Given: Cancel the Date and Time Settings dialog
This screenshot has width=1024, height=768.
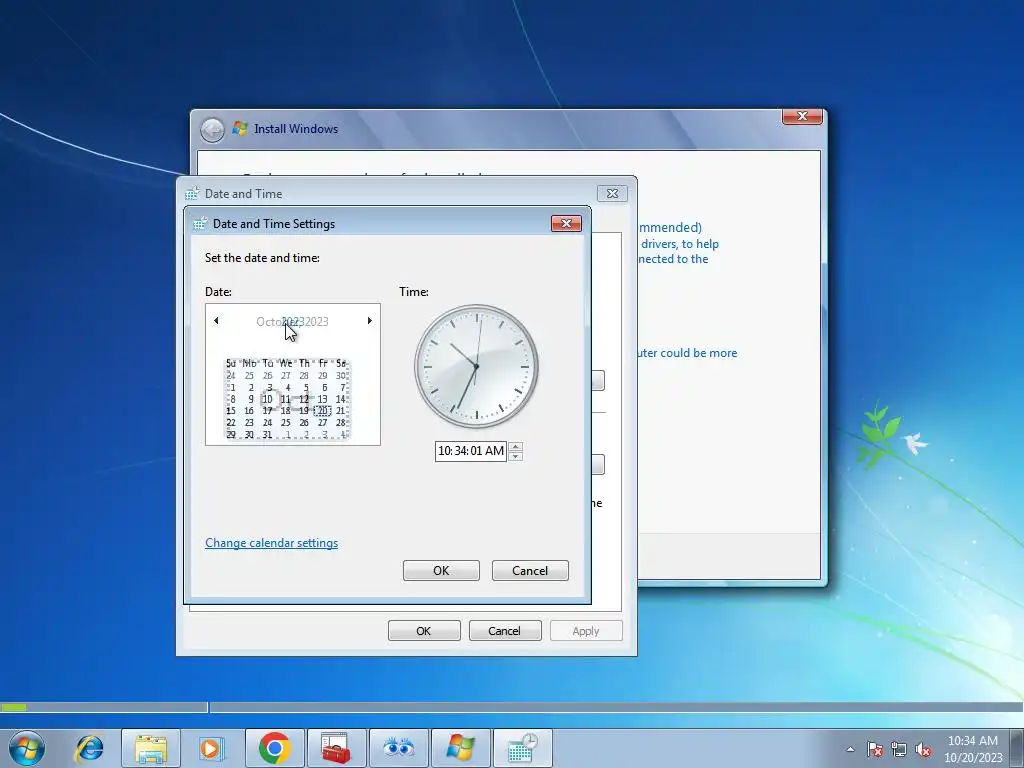Looking at the screenshot, I should 530,570.
